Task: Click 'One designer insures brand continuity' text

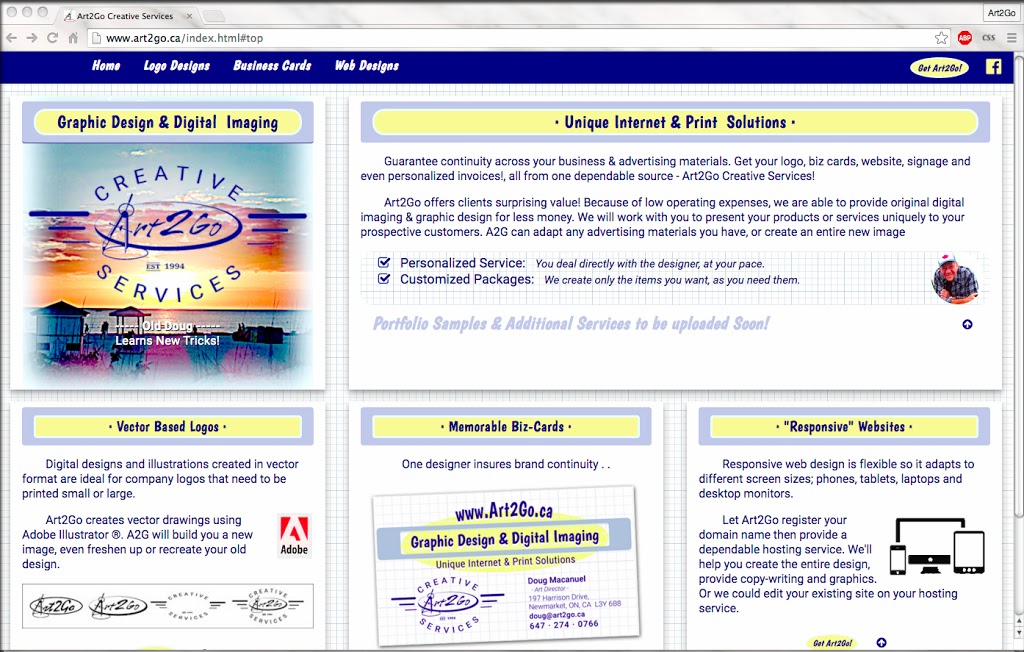Action: (506, 465)
